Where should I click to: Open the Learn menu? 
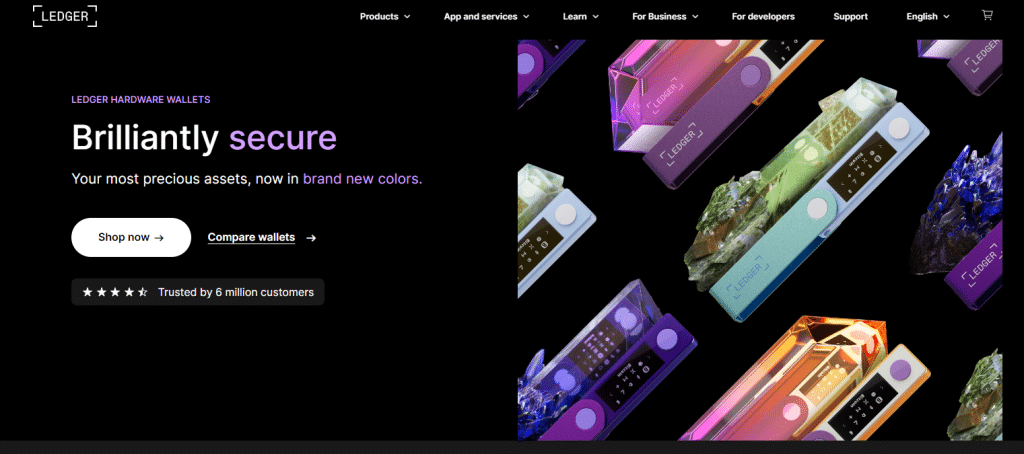click(575, 16)
